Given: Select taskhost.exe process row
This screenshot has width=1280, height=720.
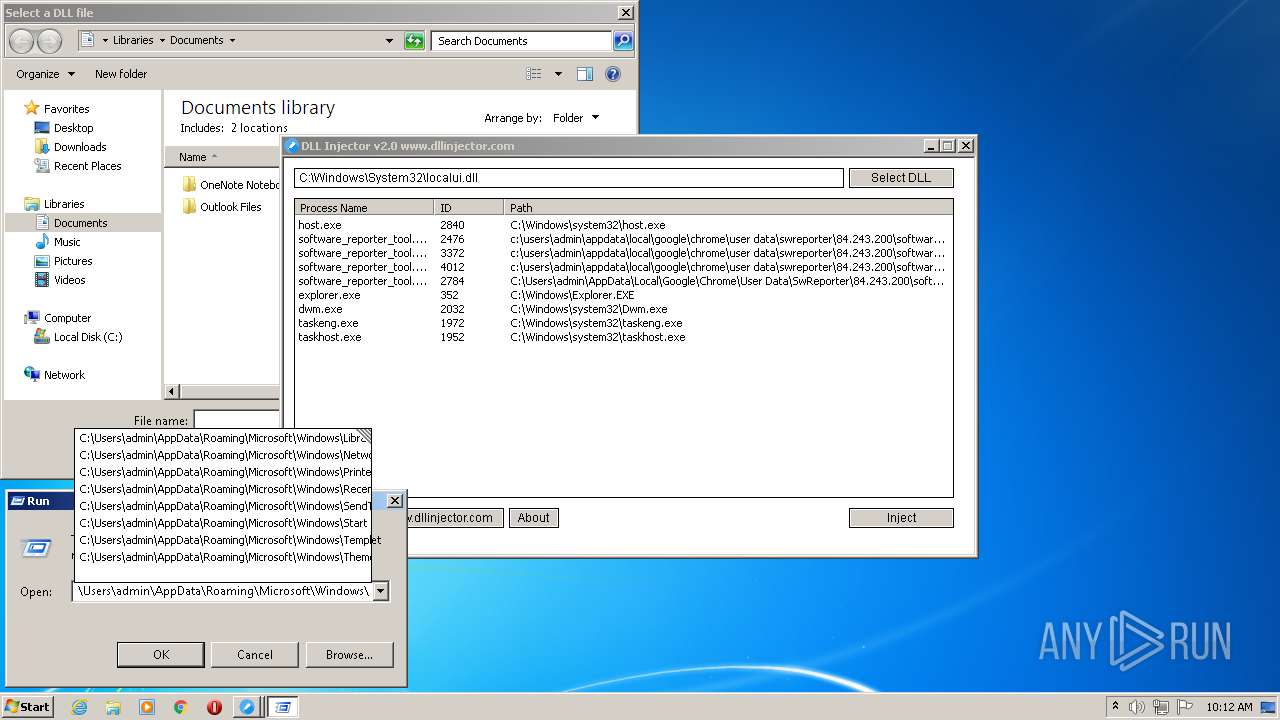Looking at the screenshot, I should pyautogui.click(x=624, y=337).
